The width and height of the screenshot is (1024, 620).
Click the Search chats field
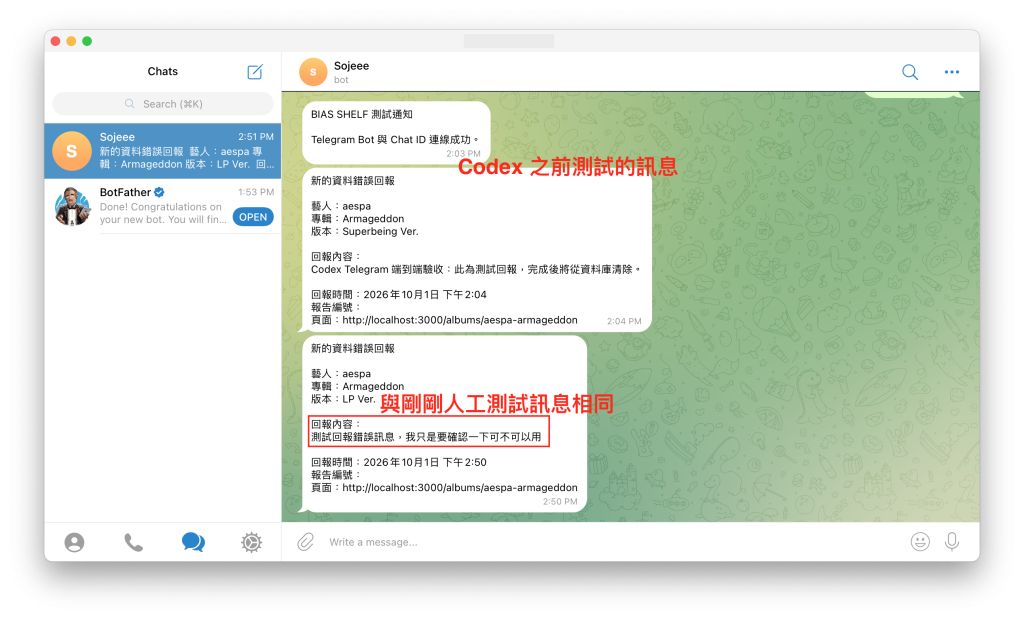[x=163, y=104]
